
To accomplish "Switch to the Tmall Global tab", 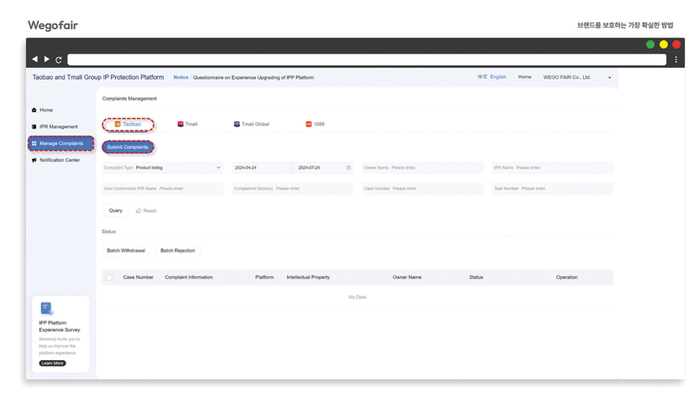I will [x=252, y=124].
